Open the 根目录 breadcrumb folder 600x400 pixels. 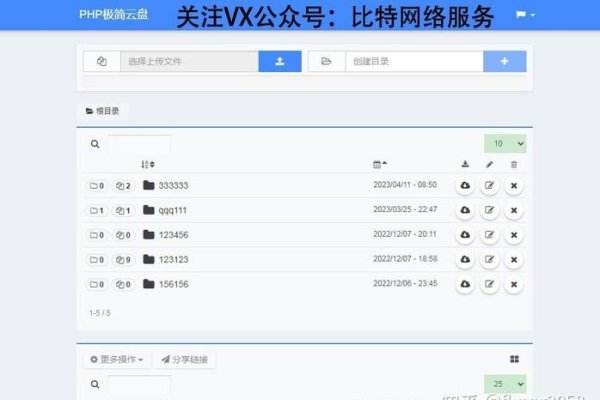point(103,111)
